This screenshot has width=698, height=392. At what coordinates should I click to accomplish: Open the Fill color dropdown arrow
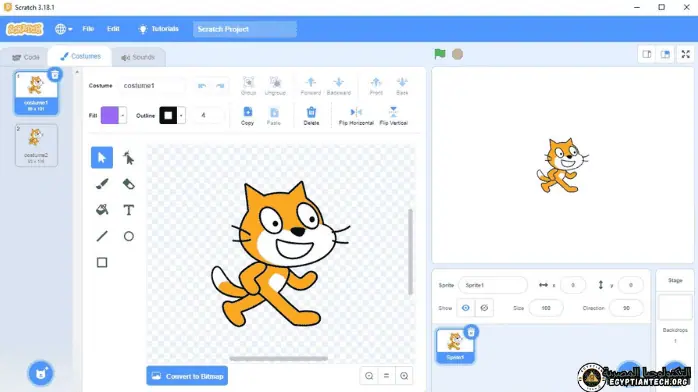click(x=122, y=116)
